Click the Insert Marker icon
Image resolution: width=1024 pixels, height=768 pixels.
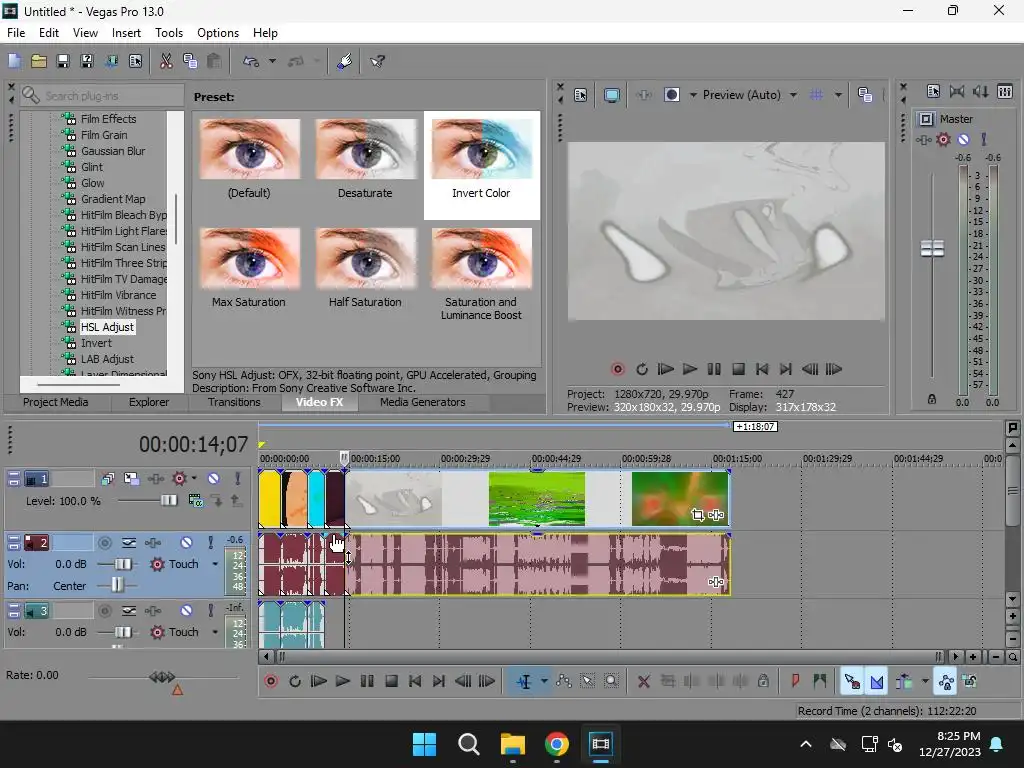click(795, 682)
